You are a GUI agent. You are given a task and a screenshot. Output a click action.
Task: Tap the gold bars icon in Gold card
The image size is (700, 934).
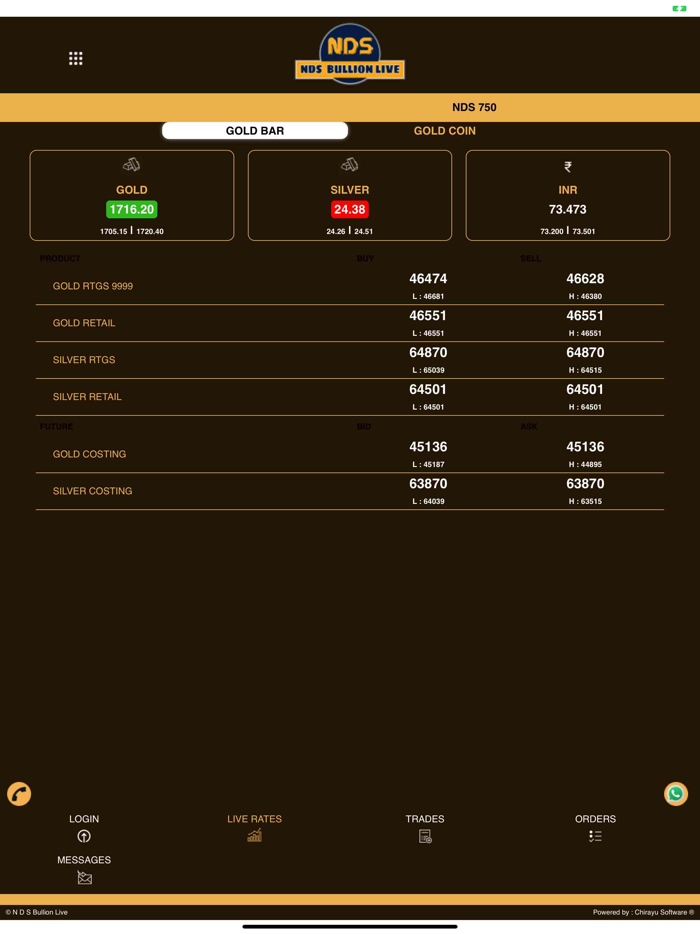[131, 164]
